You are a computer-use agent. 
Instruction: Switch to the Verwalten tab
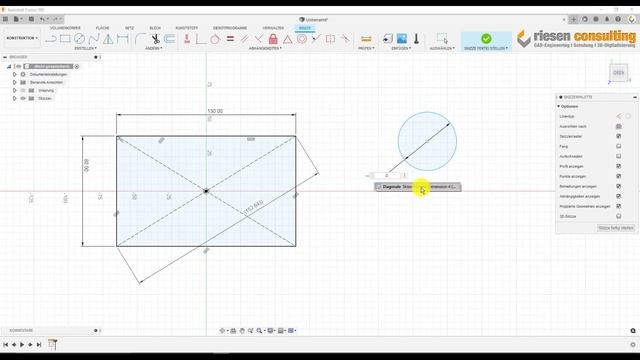click(273, 28)
